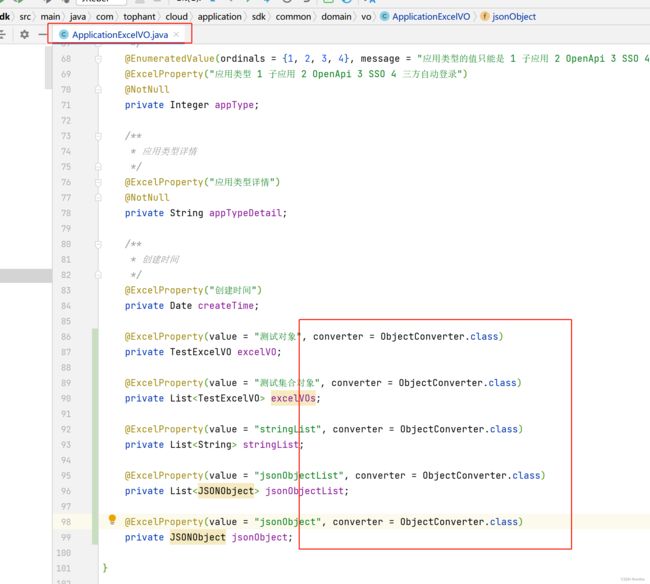Collapse fold marker at line 68
The image size is (650, 584).
[x=98, y=59]
